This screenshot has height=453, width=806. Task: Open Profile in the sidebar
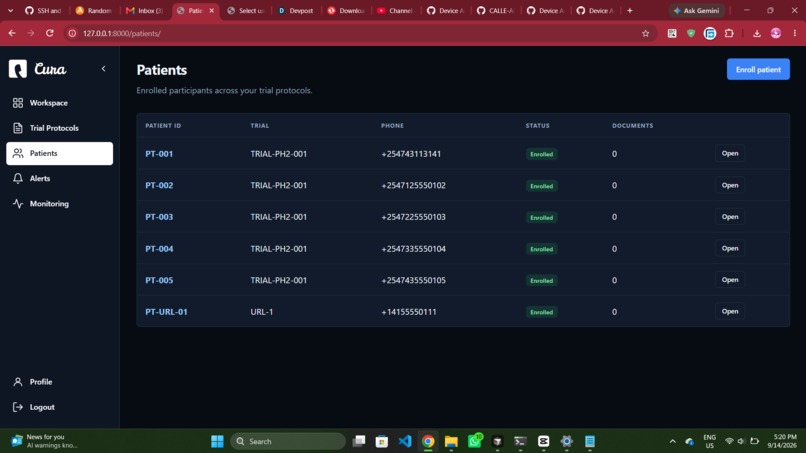click(x=60, y=382)
